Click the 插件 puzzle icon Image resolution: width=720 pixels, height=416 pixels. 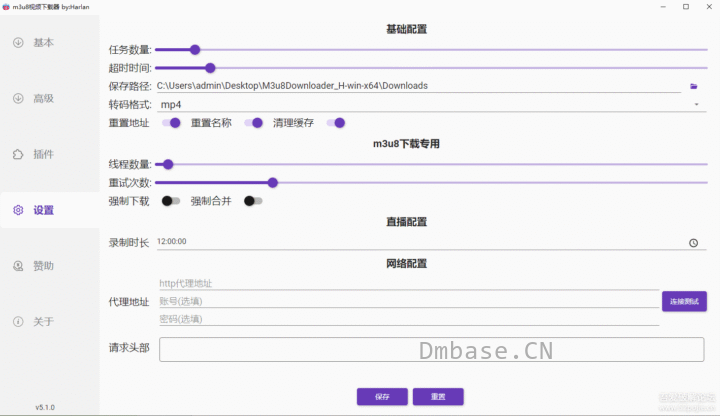pyautogui.click(x=18, y=154)
